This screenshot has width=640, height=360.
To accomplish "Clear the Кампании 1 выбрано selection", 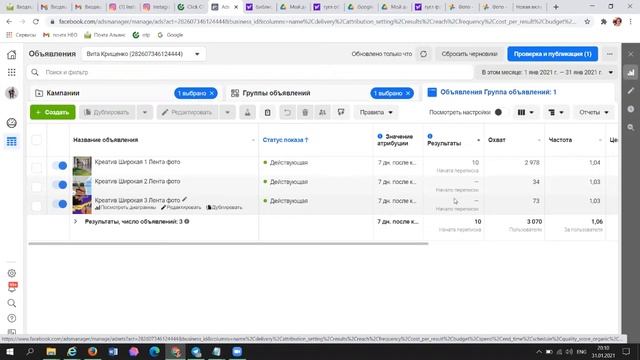I will (x=212, y=93).
